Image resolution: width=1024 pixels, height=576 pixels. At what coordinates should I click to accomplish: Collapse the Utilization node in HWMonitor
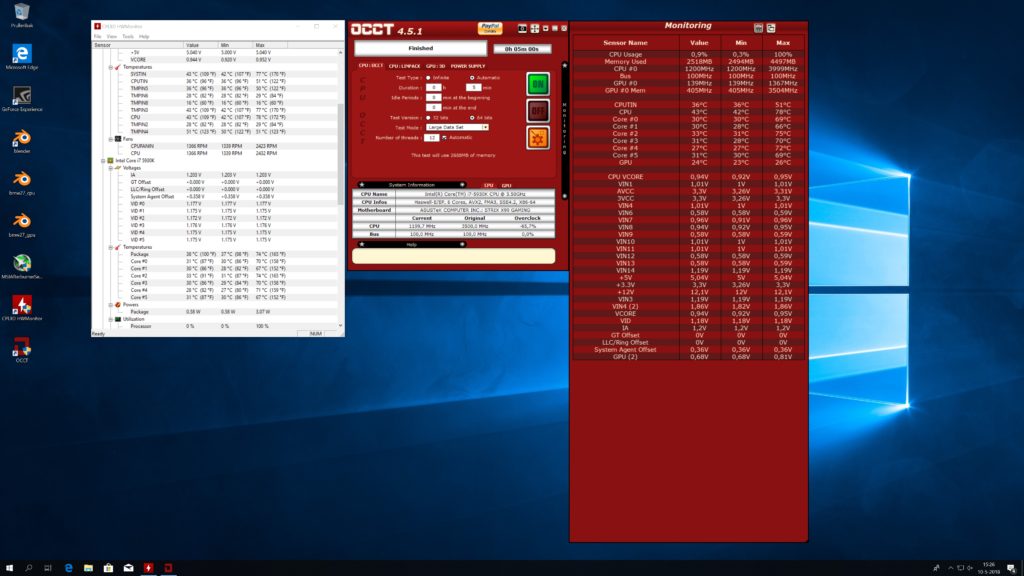tap(110, 319)
